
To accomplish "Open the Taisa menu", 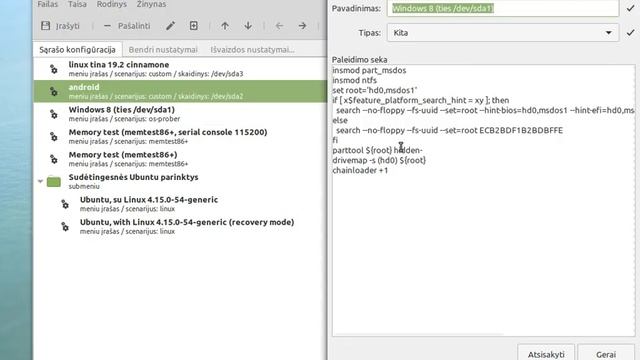I will coord(77,4).
